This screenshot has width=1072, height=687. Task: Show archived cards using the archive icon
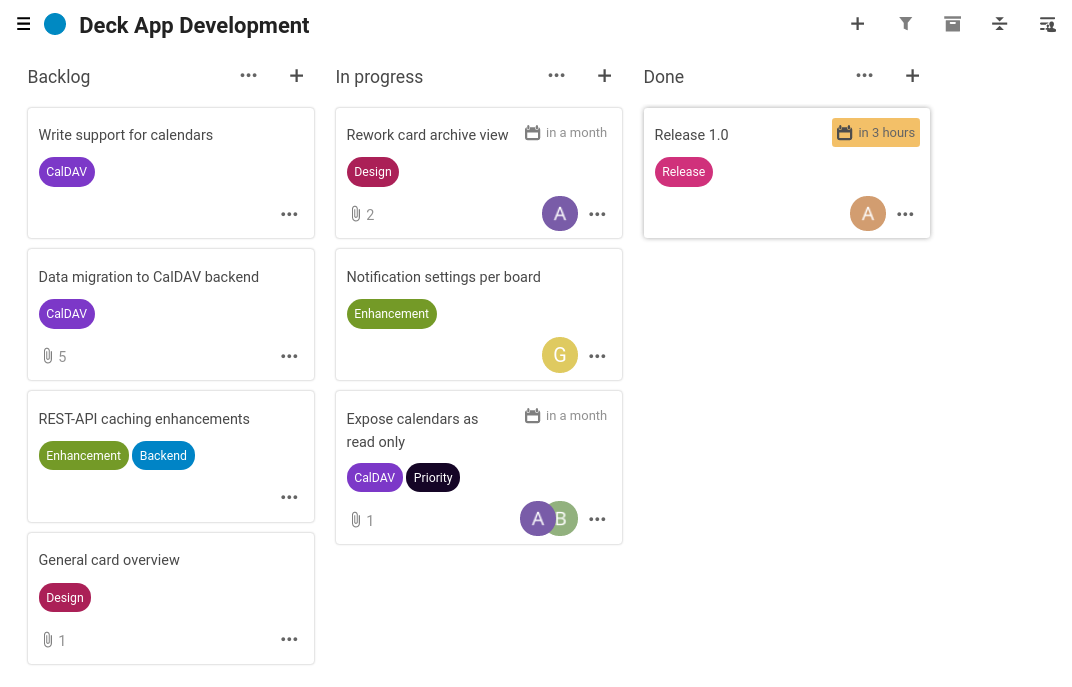(952, 24)
